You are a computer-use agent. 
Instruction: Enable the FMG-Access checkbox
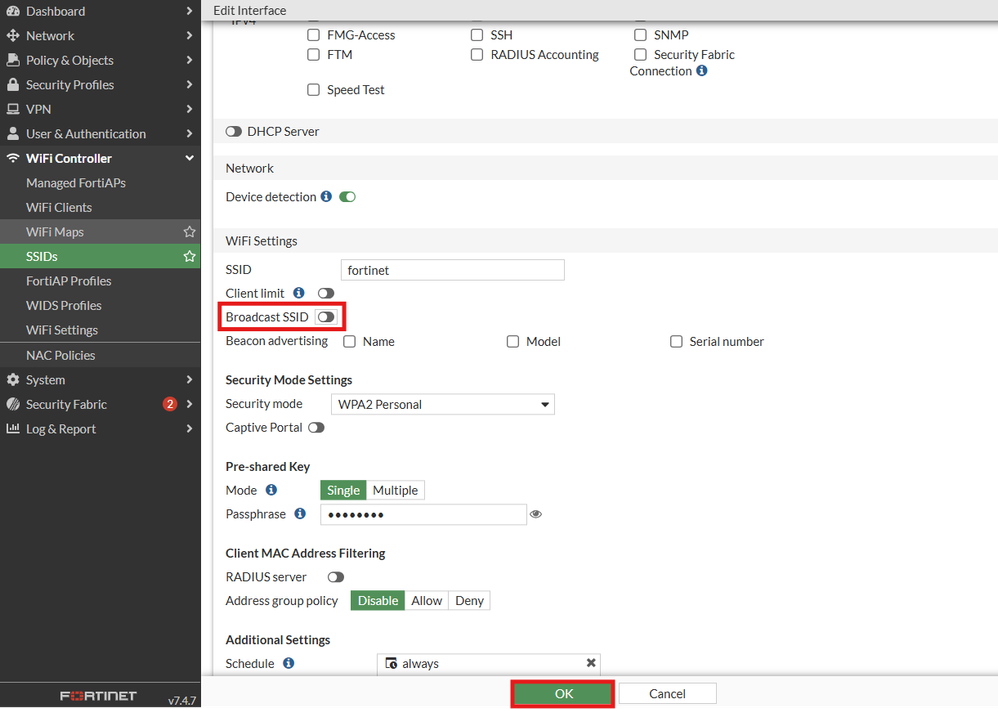313,34
